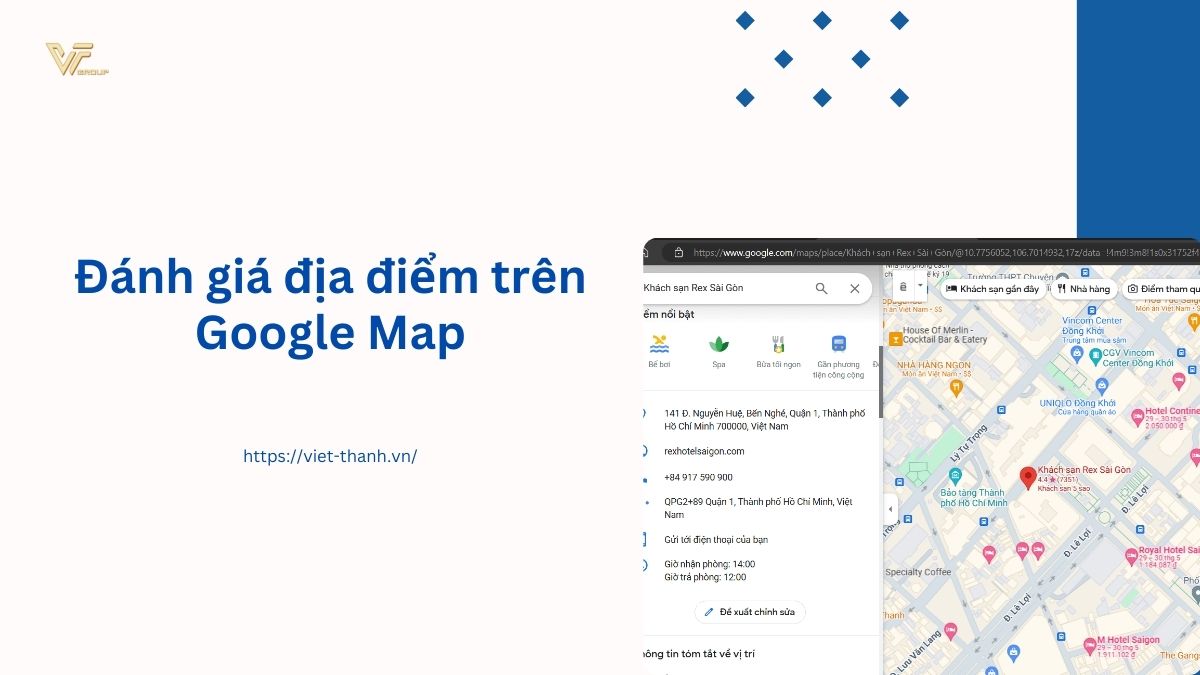Click the Spa lotus icon
This screenshot has width=1200, height=675.
tap(718, 345)
